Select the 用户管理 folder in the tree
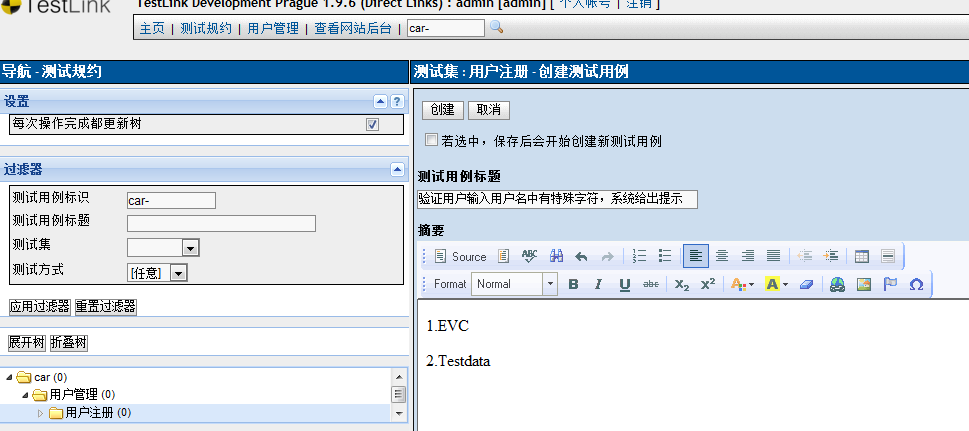The image size is (969, 431). coord(74,395)
